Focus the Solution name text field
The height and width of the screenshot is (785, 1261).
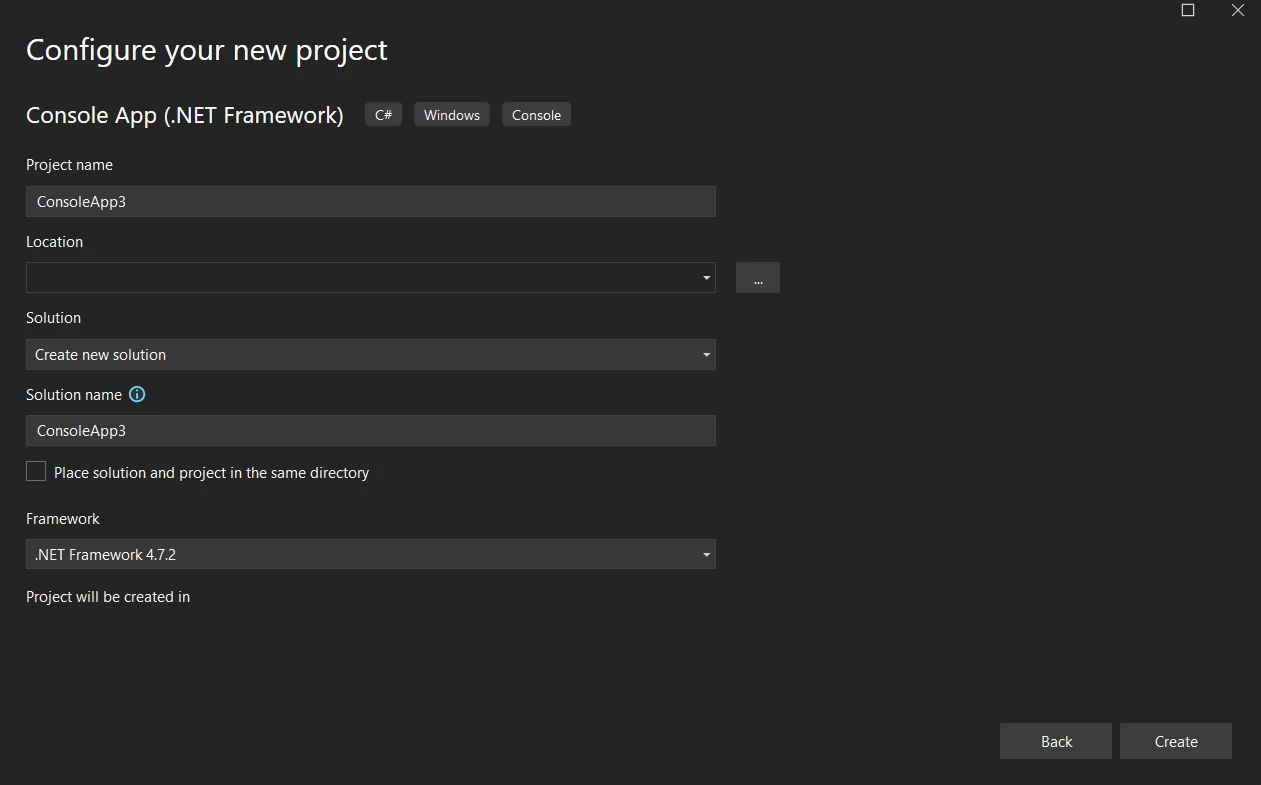(x=370, y=431)
